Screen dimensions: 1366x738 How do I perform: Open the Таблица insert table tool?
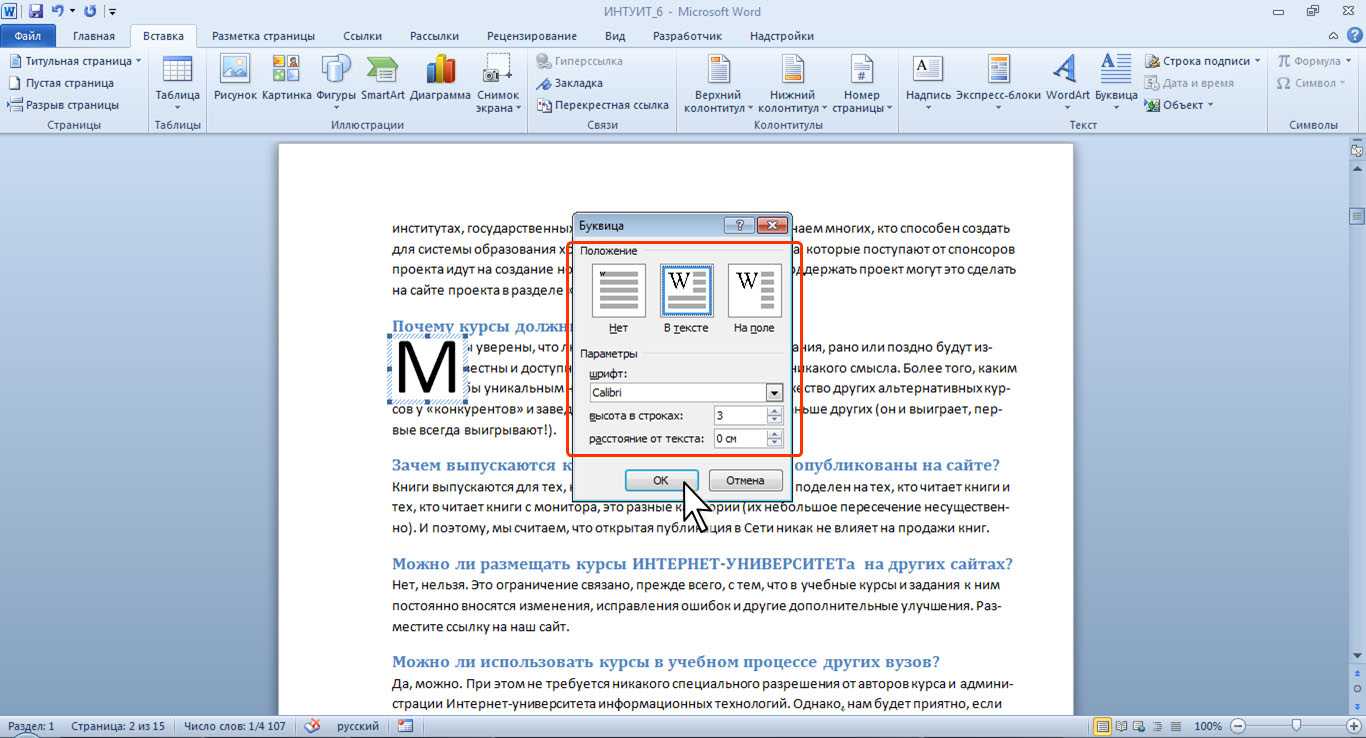tap(177, 82)
